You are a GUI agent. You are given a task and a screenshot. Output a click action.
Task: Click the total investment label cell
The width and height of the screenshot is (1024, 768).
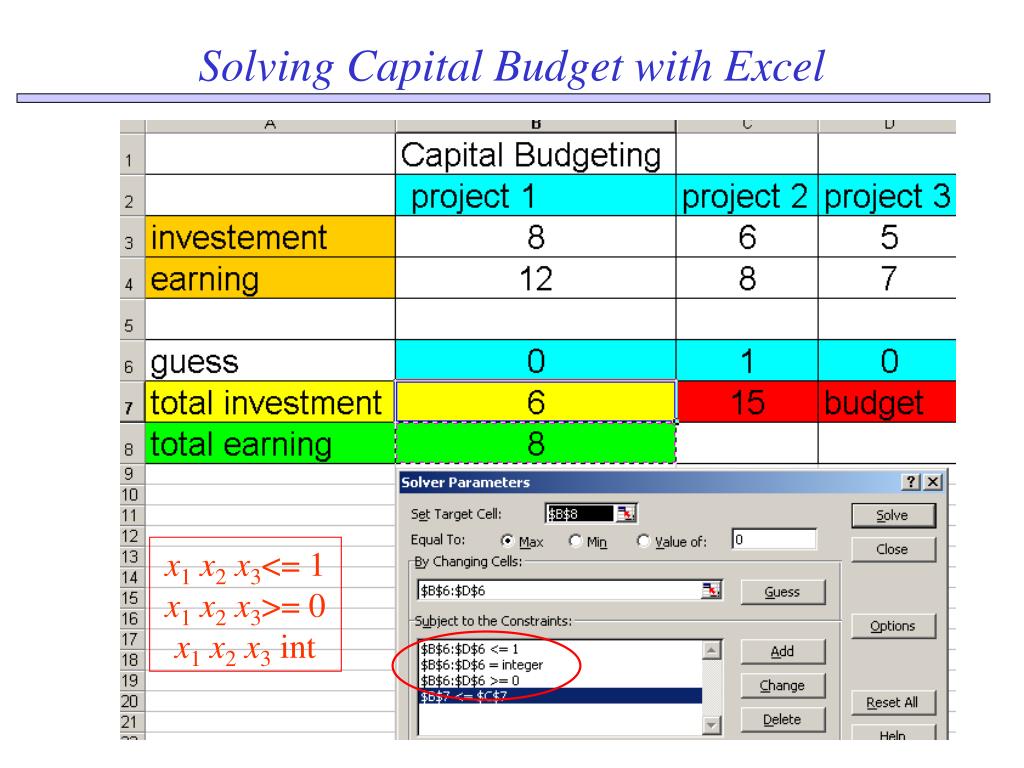tap(270, 402)
